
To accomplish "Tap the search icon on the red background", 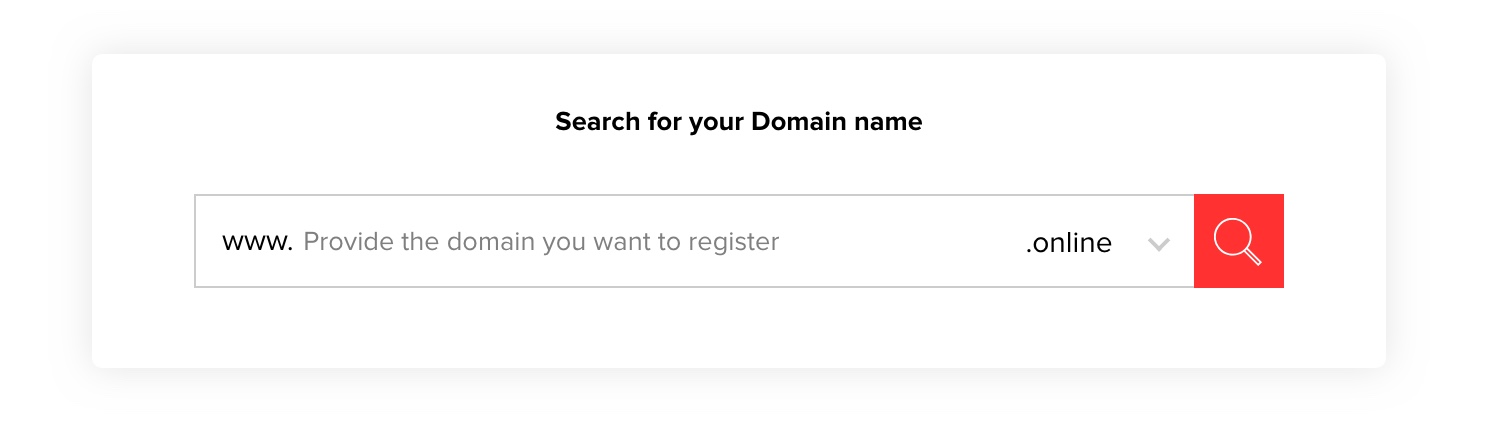I will [1238, 241].
